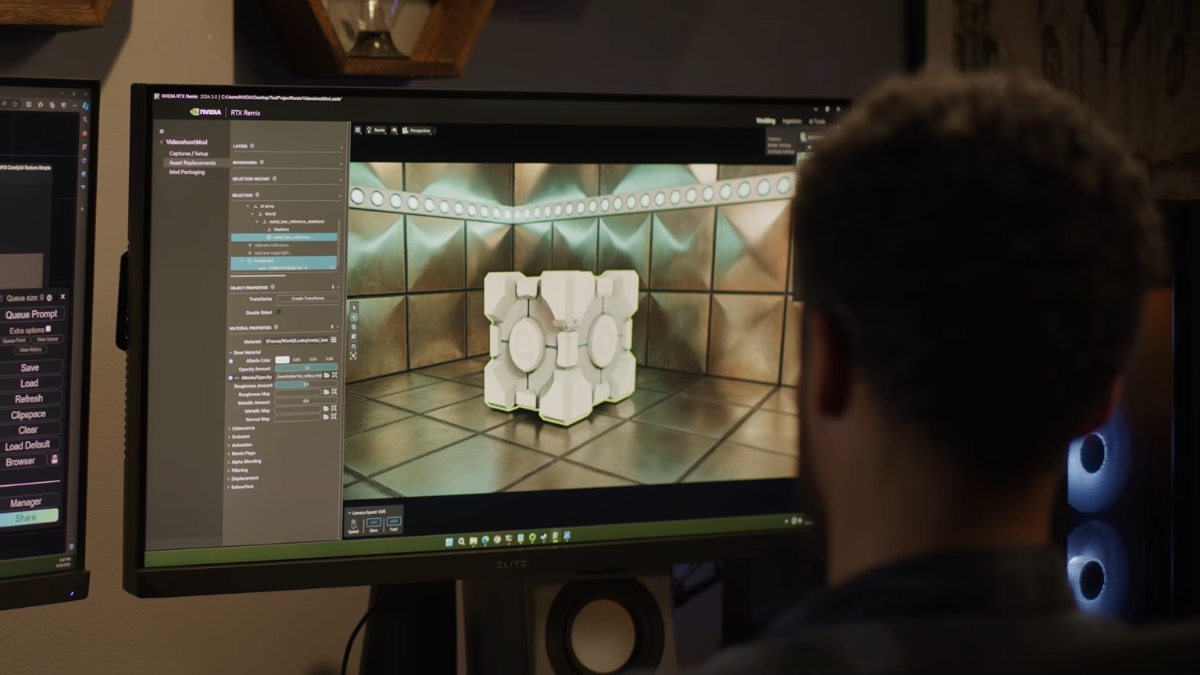Click Queue Prompt in ComfyUI panel
The height and width of the screenshot is (675, 1200).
tap(31, 314)
